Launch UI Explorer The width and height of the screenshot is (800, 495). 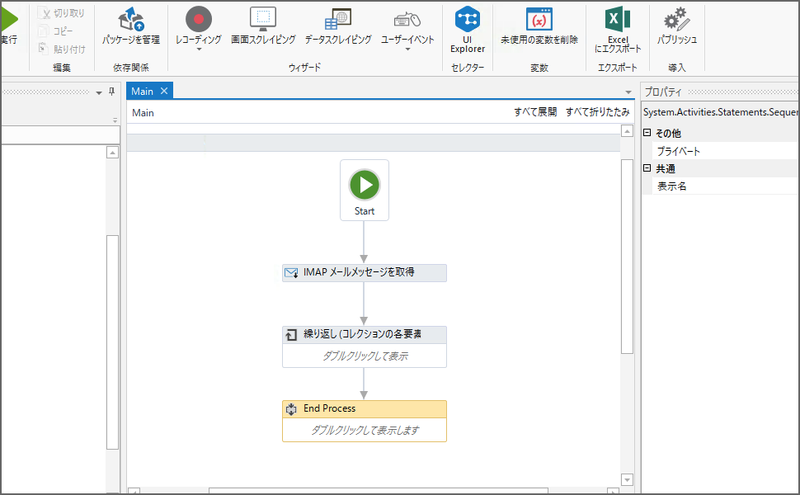[467, 29]
